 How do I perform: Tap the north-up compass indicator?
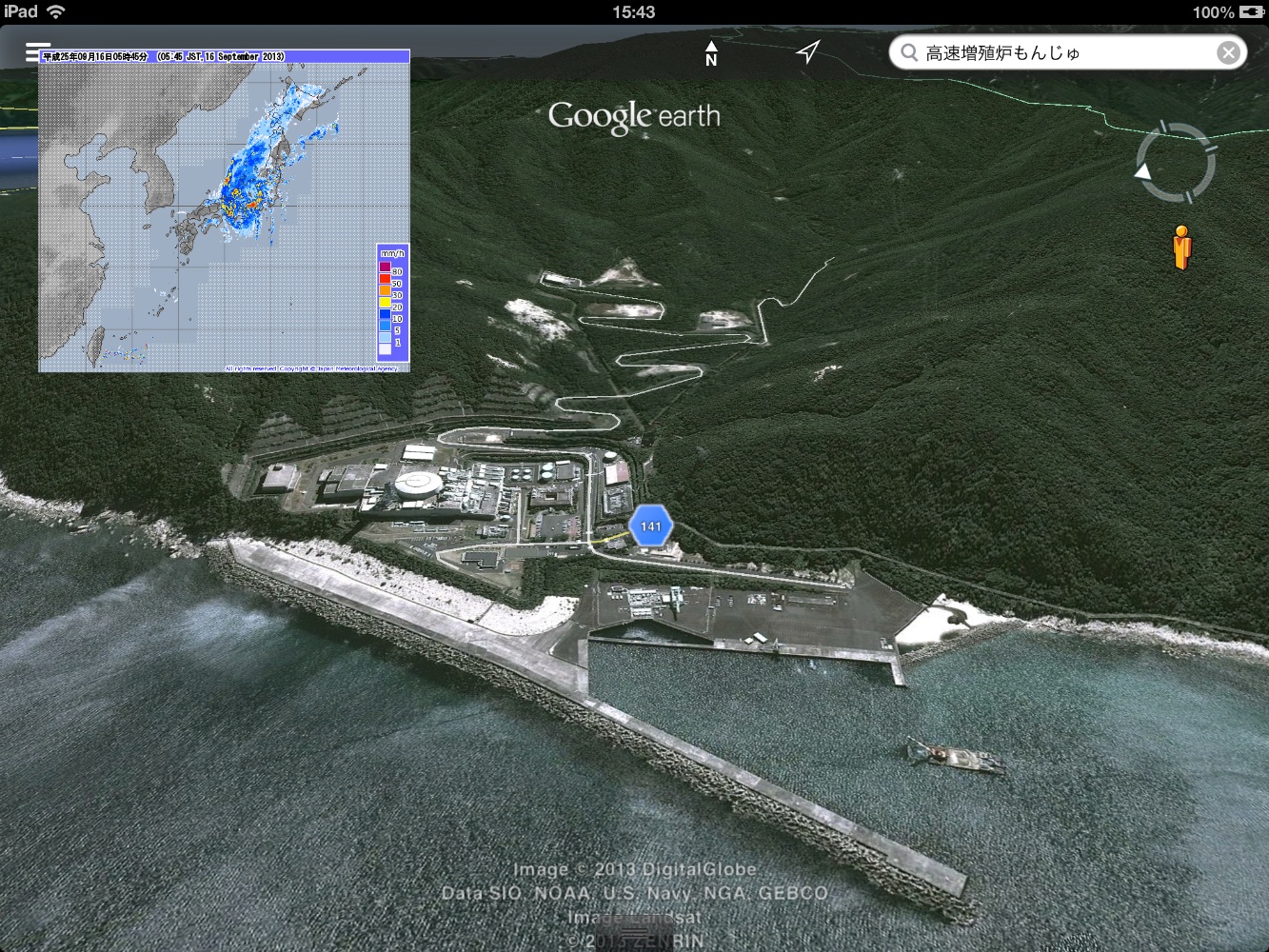pos(711,53)
